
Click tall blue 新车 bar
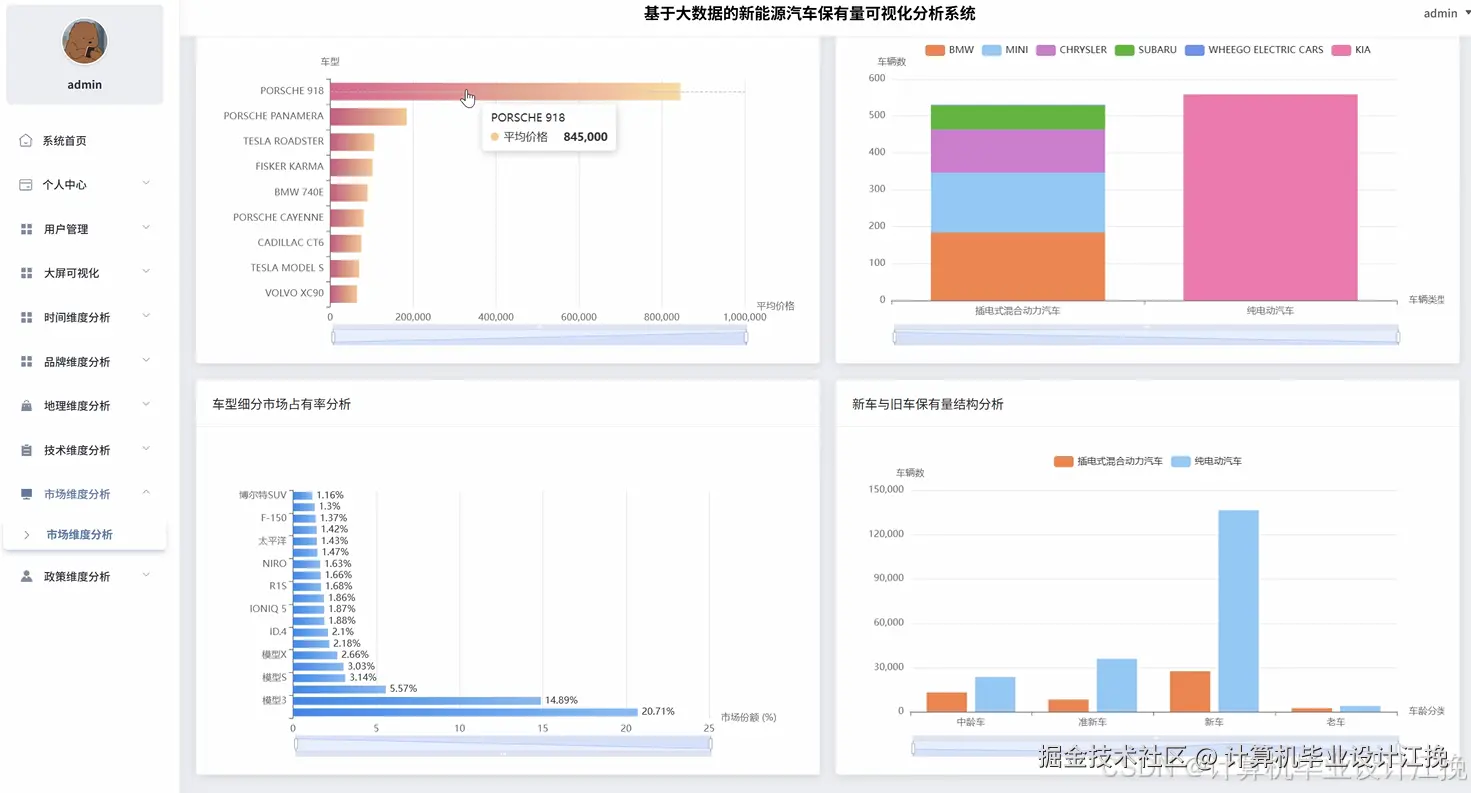tap(1238, 611)
